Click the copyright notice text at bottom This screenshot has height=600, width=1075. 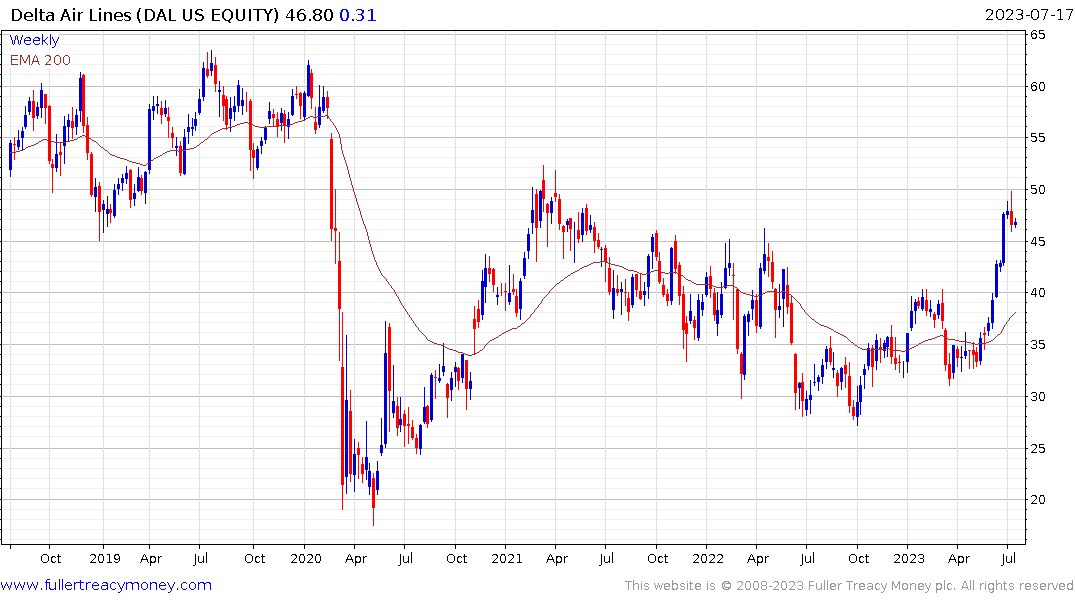pyautogui.click(x=849, y=586)
